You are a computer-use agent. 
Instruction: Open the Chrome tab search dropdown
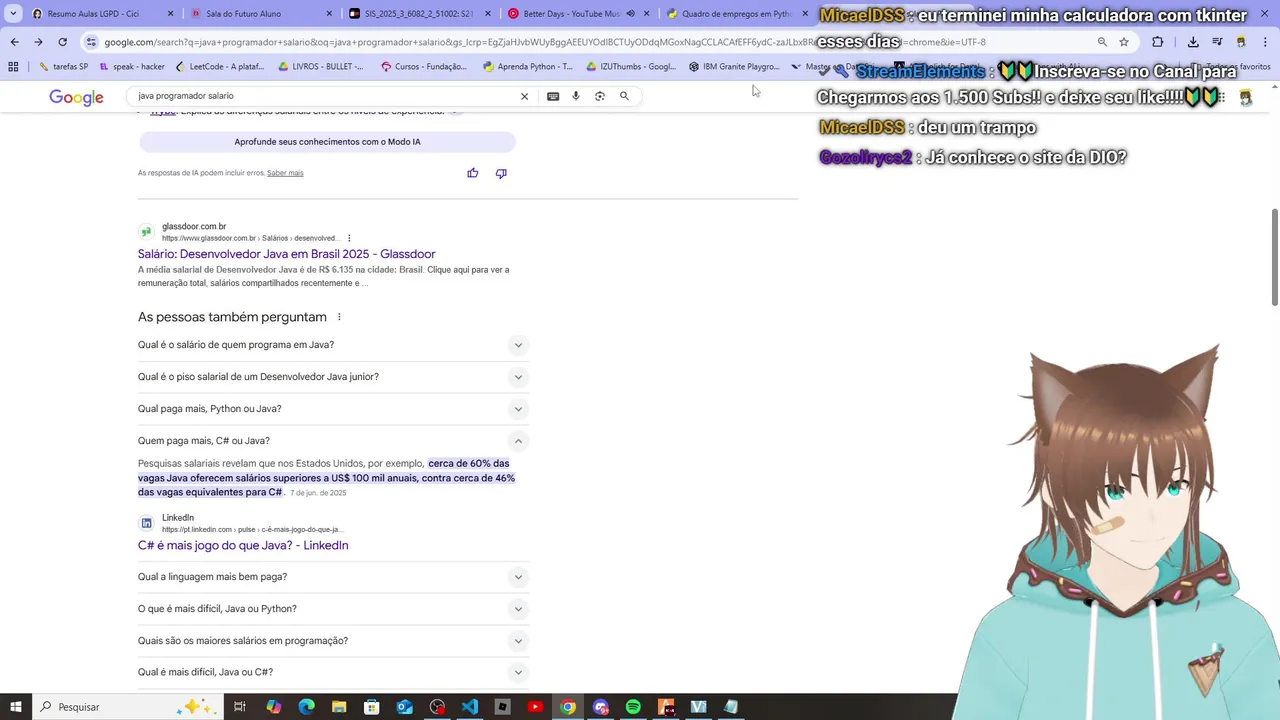click(x=13, y=14)
